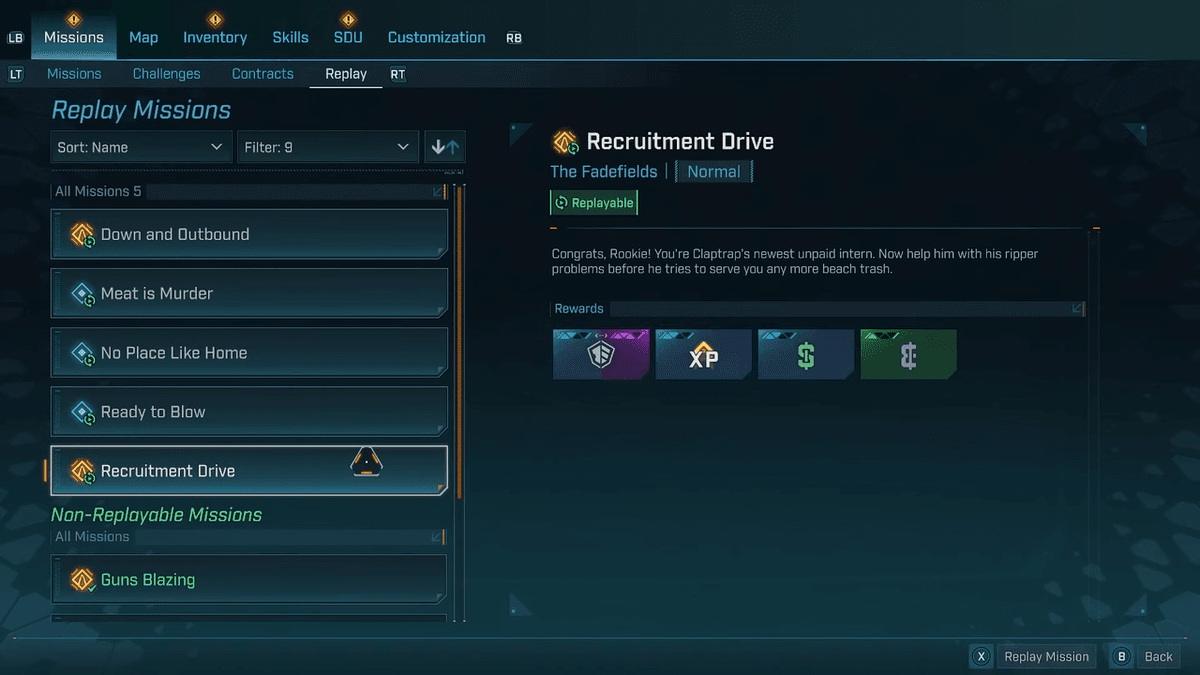The height and width of the screenshot is (675, 1200).
Task: Click the weapon reward icon
Action: pos(601,355)
